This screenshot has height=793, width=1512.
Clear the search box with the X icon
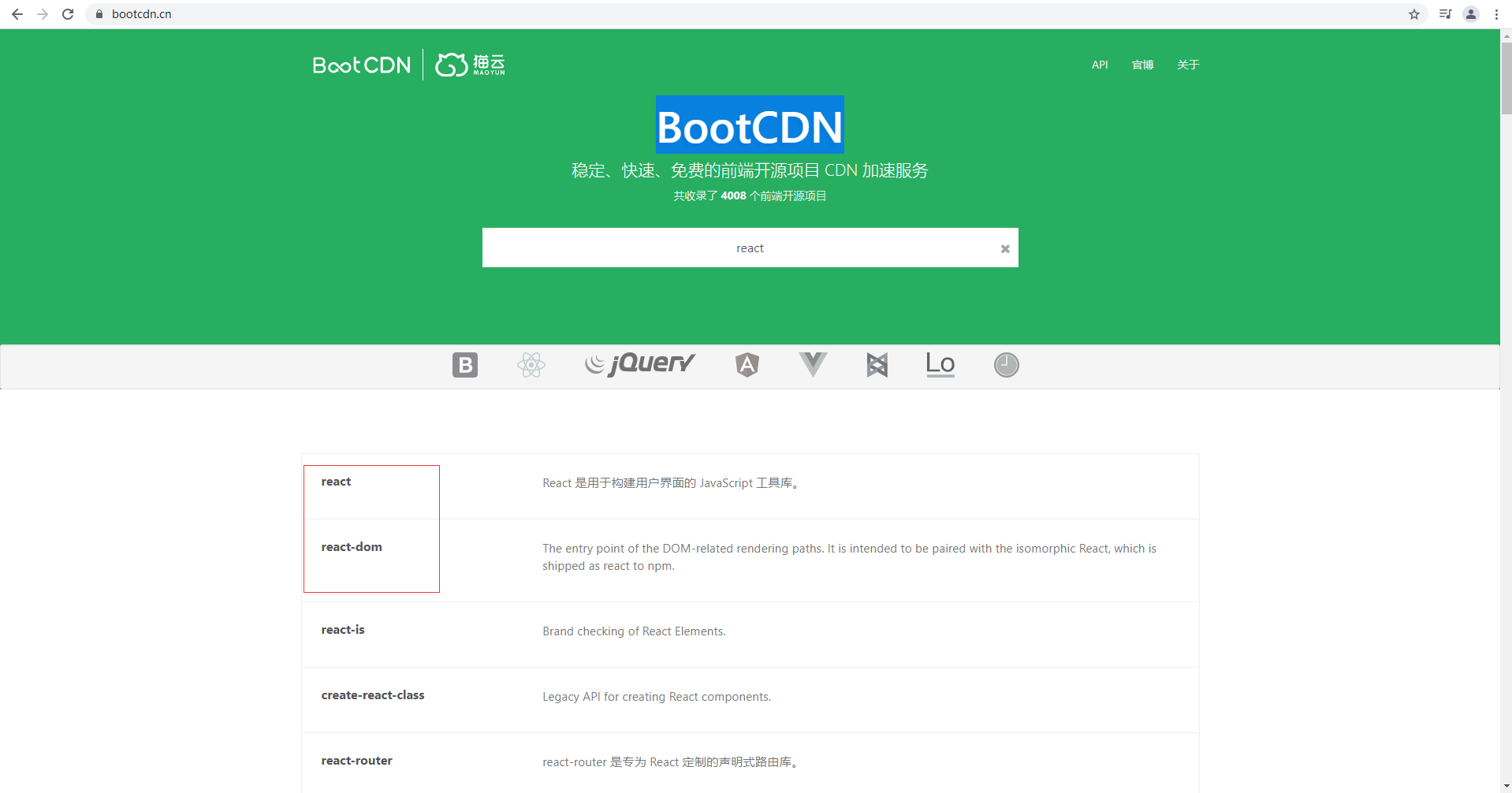(1005, 248)
